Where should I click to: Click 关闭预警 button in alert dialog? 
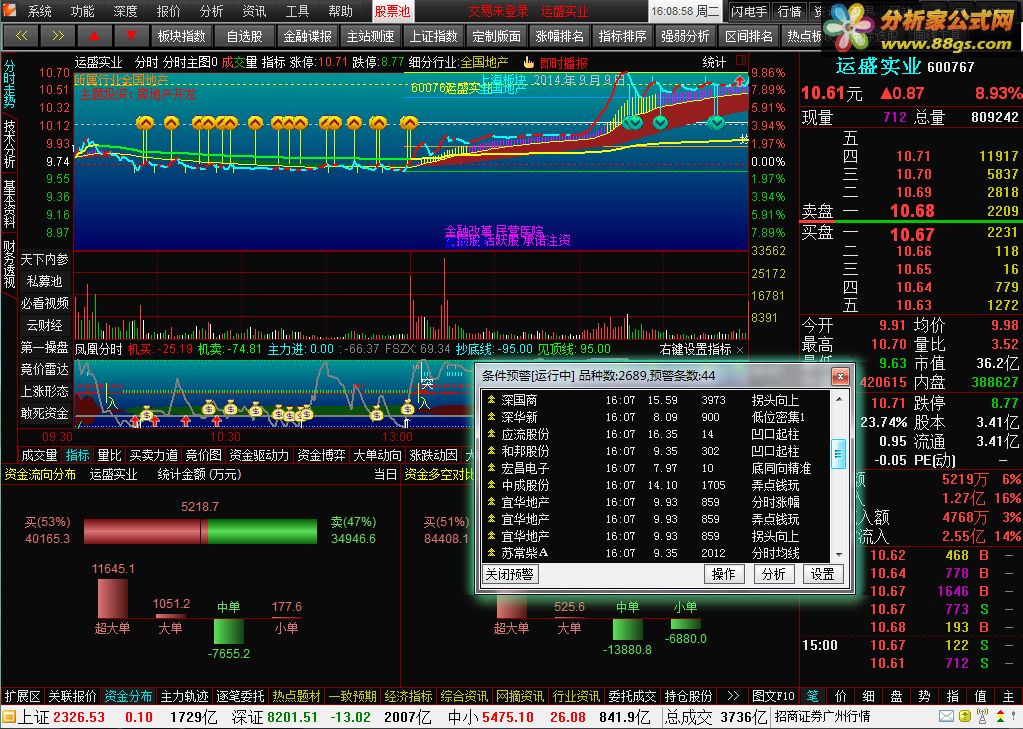click(x=510, y=574)
